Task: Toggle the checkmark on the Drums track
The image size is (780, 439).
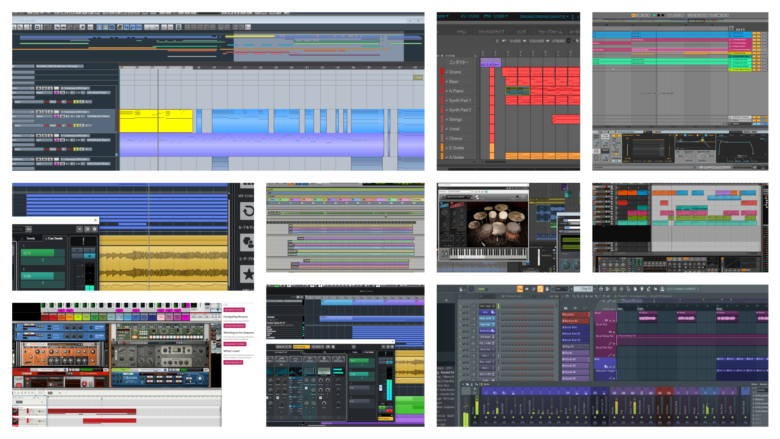Action: [x=447, y=72]
